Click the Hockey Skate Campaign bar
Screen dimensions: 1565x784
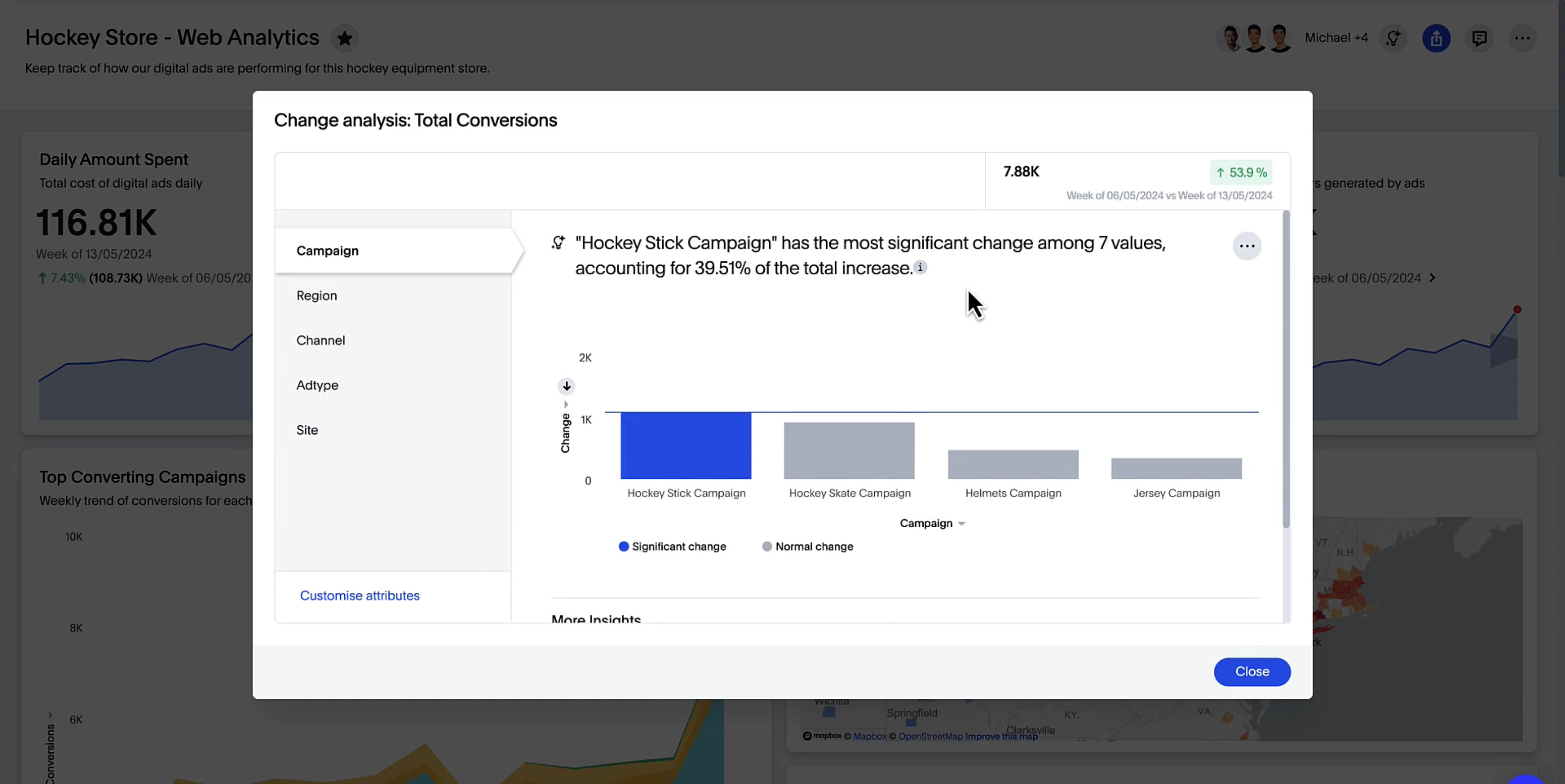849,451
